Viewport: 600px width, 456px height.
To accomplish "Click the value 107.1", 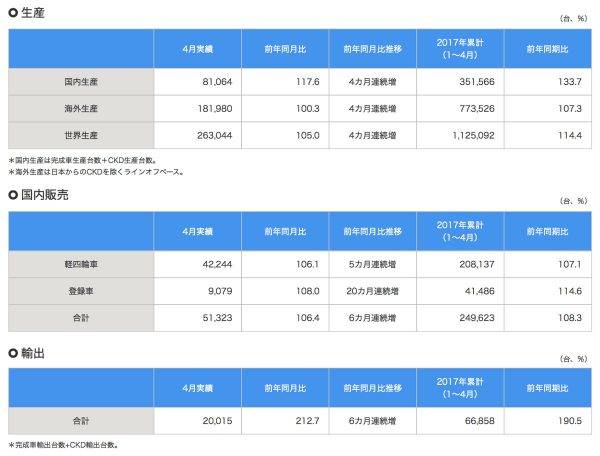I will click(x=570, y=264).
